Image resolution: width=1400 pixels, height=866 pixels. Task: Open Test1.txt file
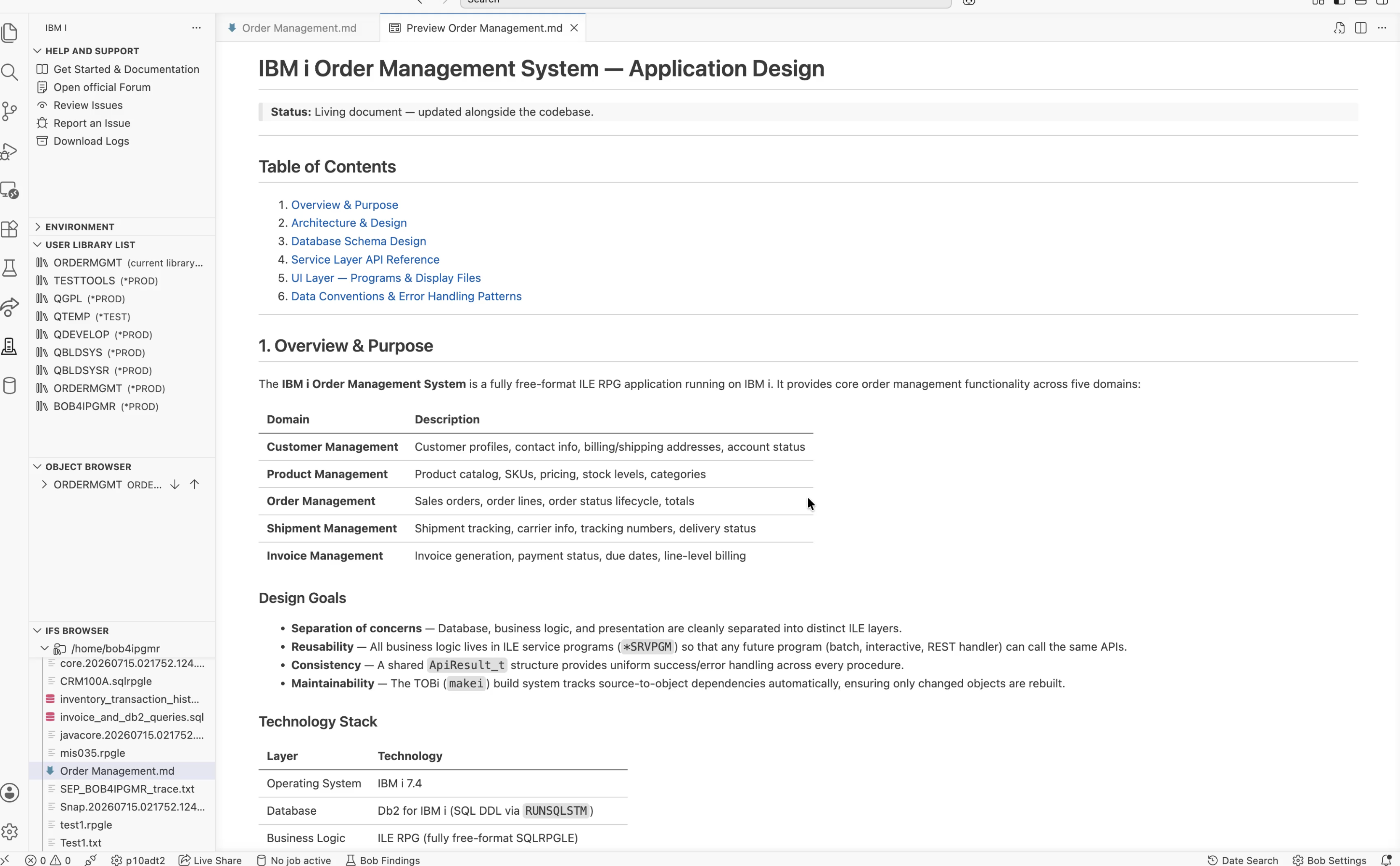(122, 842)
